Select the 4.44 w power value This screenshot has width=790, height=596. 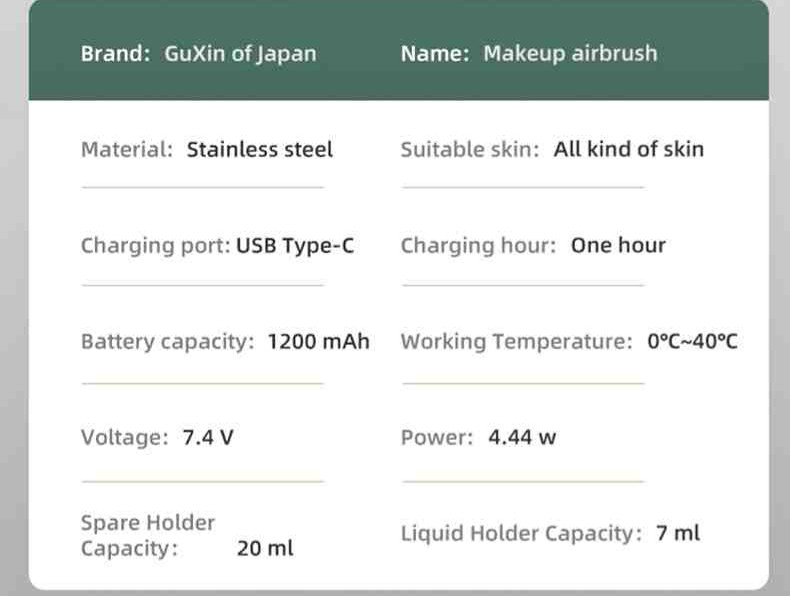point(522,437)
